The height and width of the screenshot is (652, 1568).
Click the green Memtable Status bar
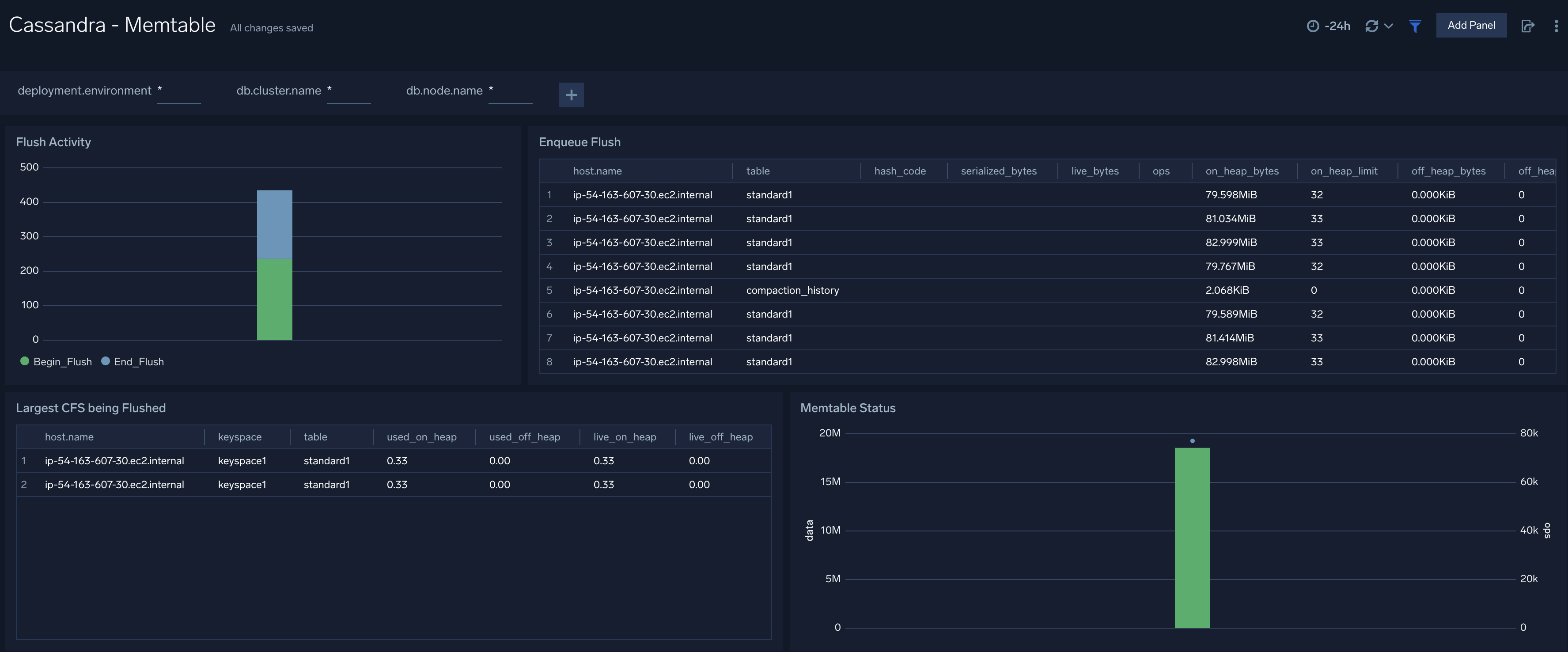click(x=1192, y=538)
